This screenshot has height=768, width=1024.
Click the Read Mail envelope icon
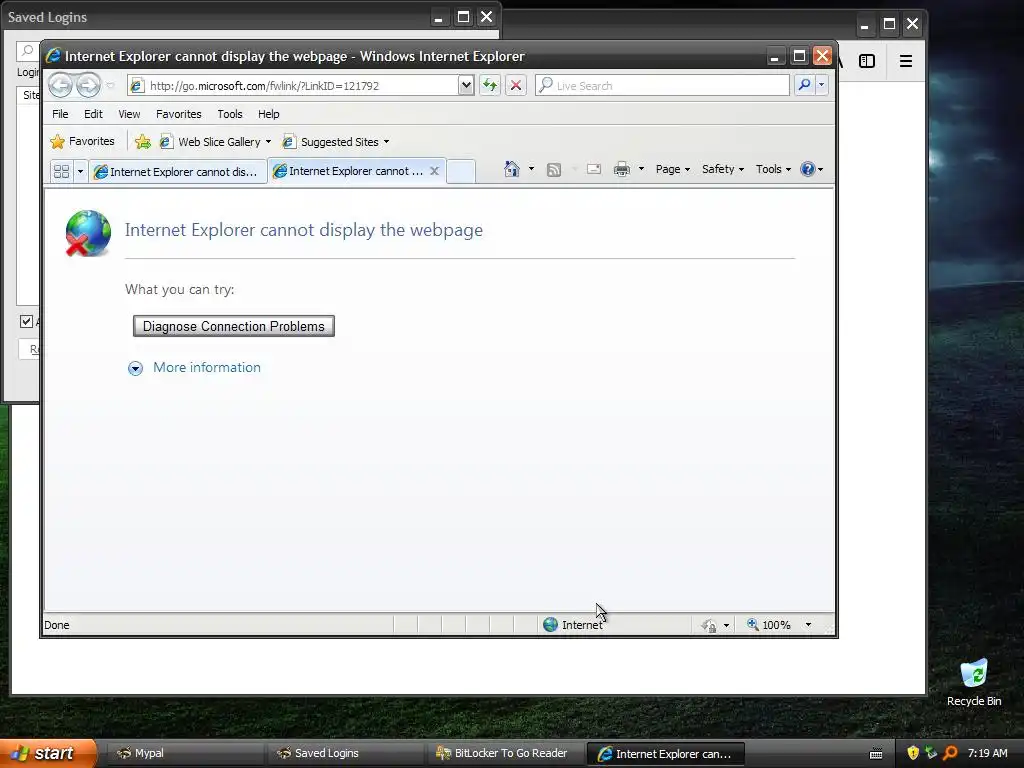[x=594, y=169]
